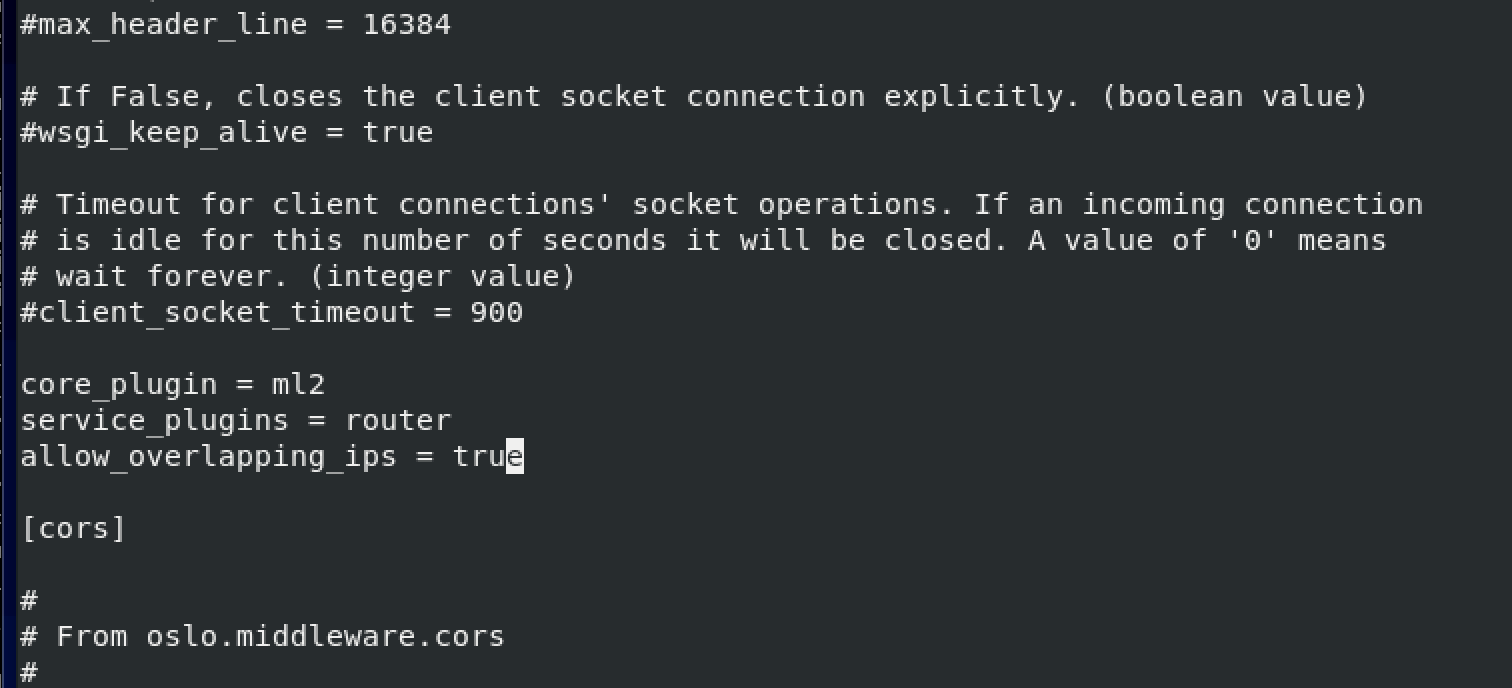The height and width of the screenshot is (688, 1512).
Task: Click the Timeout for client connections comment line
Action: (x=721, y=205)
